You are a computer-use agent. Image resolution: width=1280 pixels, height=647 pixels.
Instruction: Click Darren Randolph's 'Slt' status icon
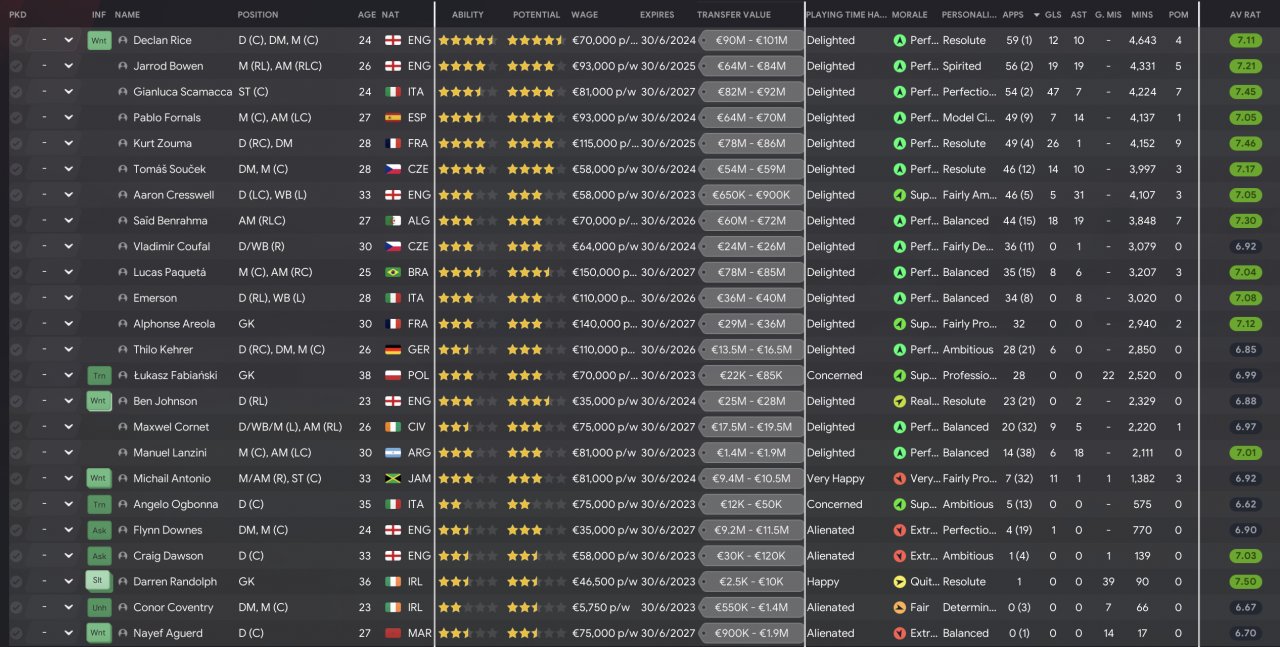[99, 581]
